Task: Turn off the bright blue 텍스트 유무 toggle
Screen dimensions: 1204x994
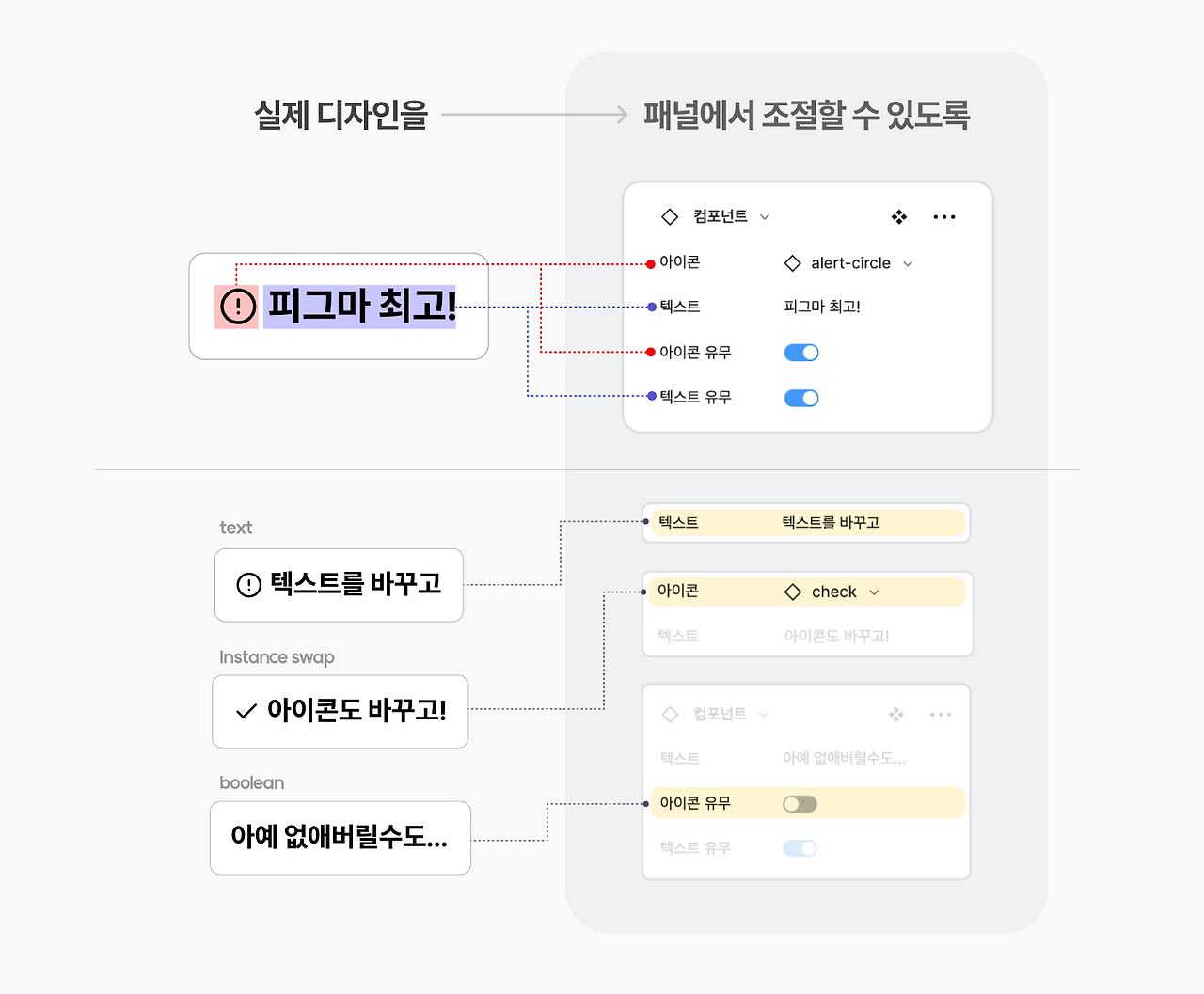Action: pyautogui.click(x=801, y=398)
